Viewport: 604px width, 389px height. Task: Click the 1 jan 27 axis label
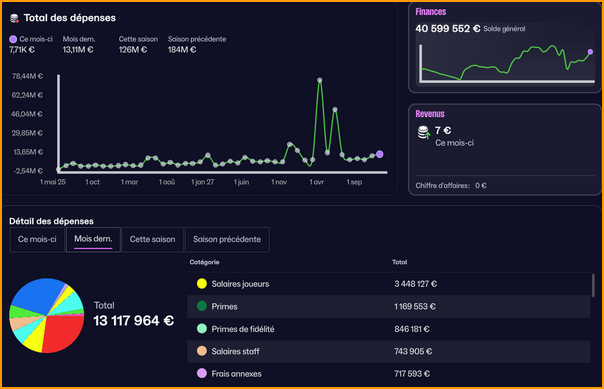coord(203,182)
